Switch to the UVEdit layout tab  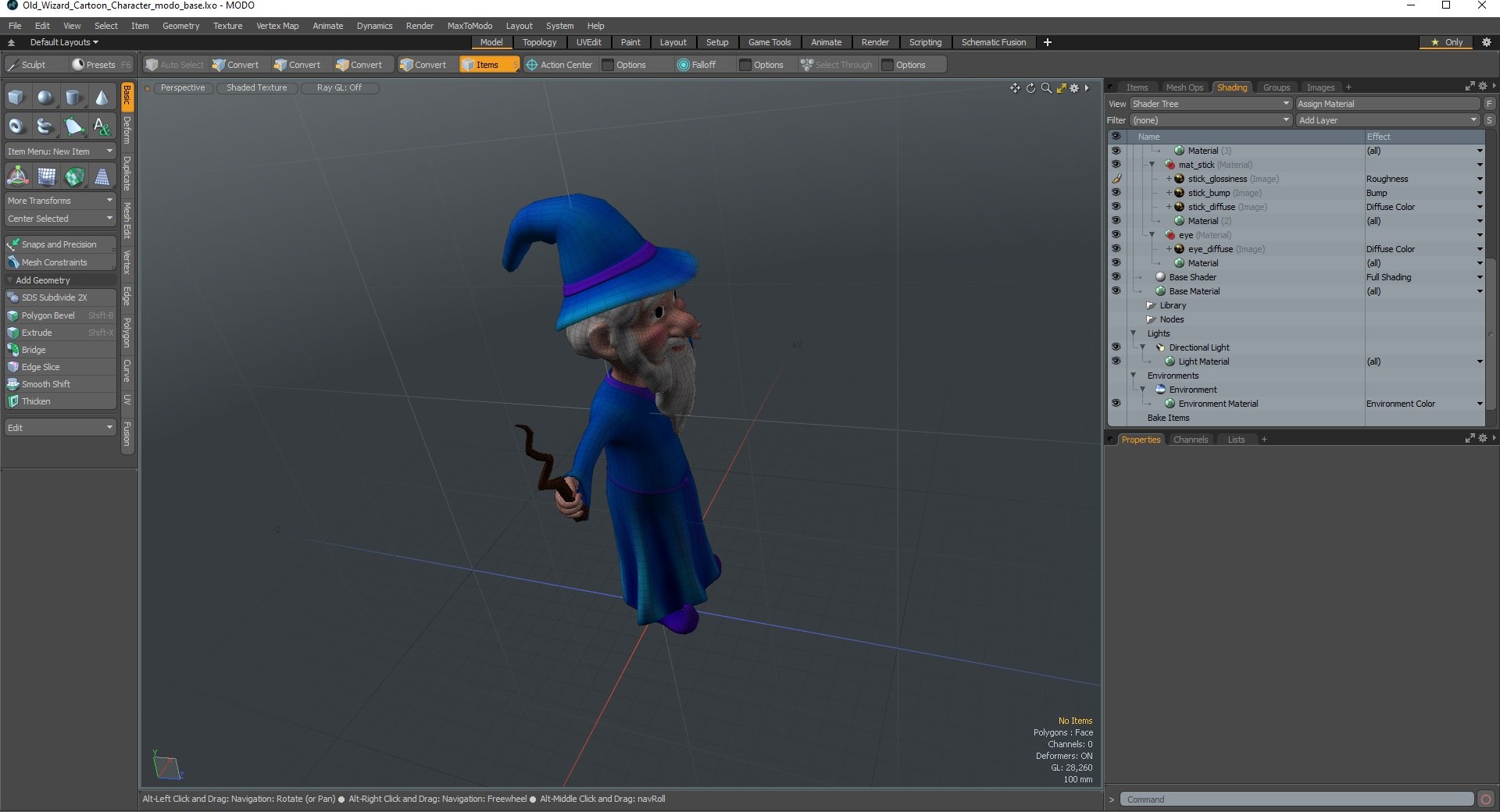pyautogui.click(x=588, y=42)
